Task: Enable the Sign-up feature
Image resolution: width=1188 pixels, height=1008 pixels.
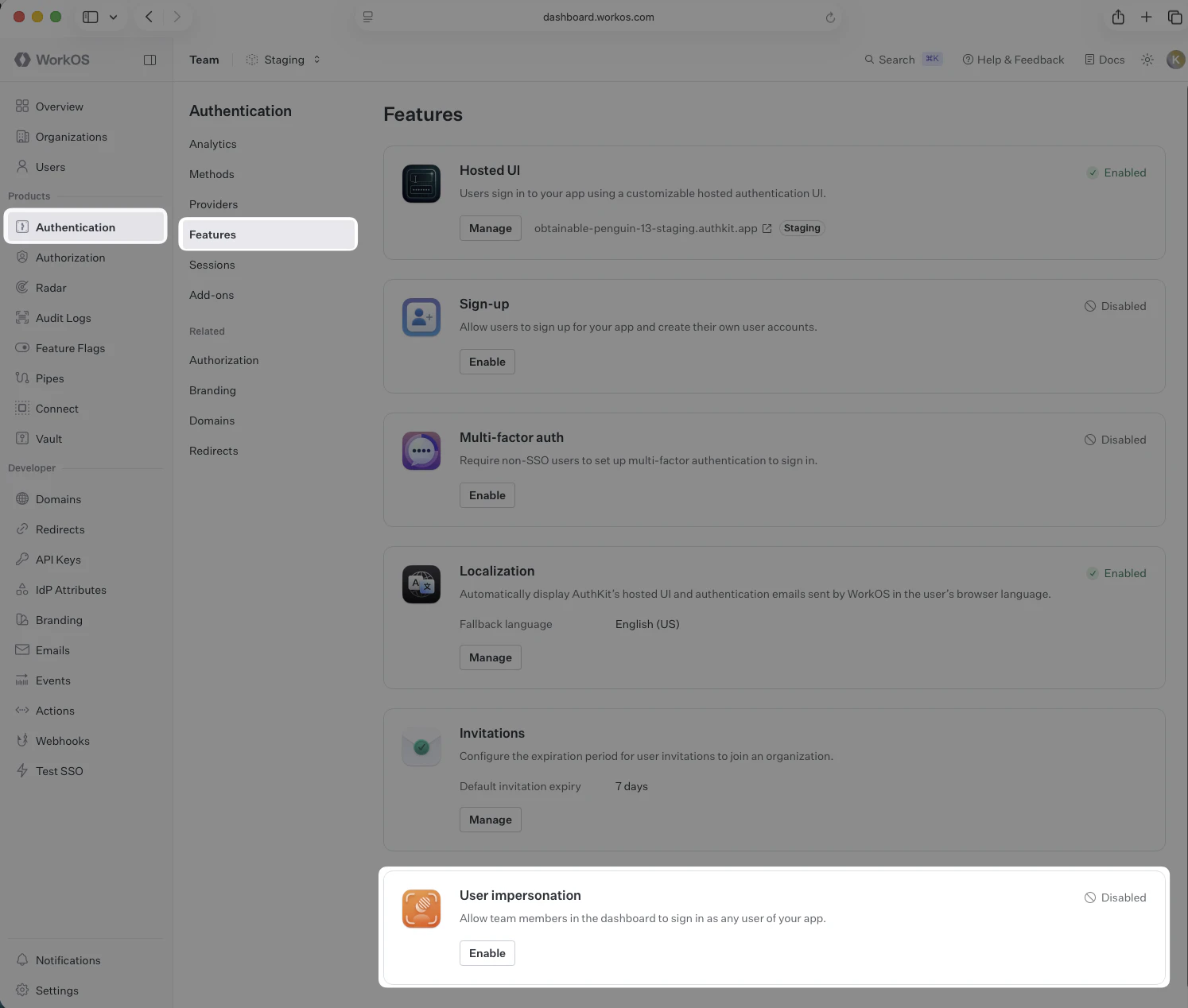Action: 487,362
